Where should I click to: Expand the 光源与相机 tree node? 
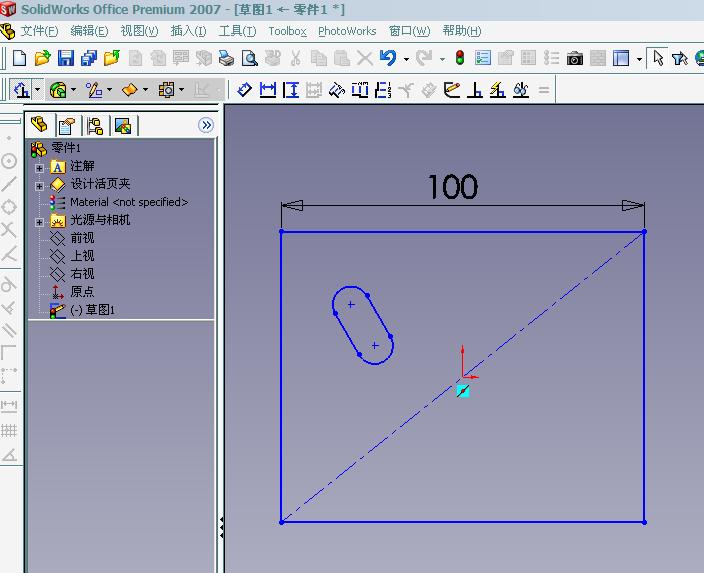tap(40, 222)
